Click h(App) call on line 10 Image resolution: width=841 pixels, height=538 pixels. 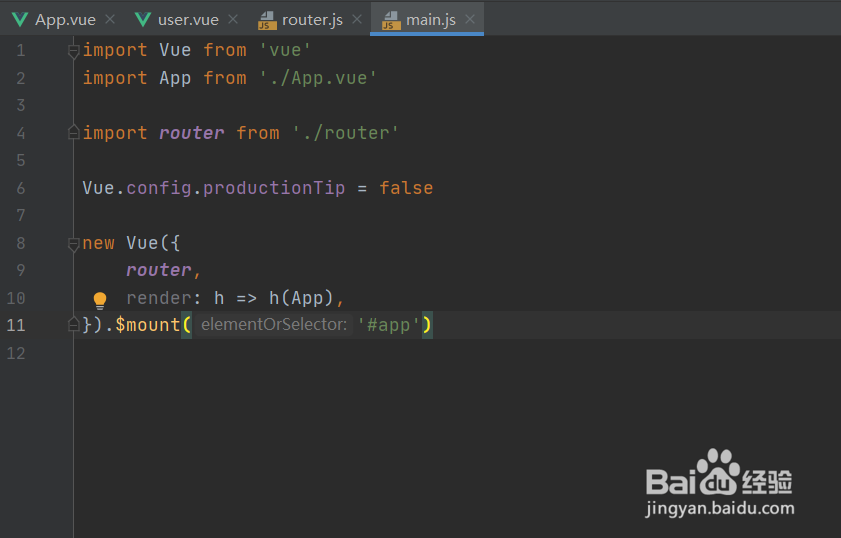pos(301,298)
